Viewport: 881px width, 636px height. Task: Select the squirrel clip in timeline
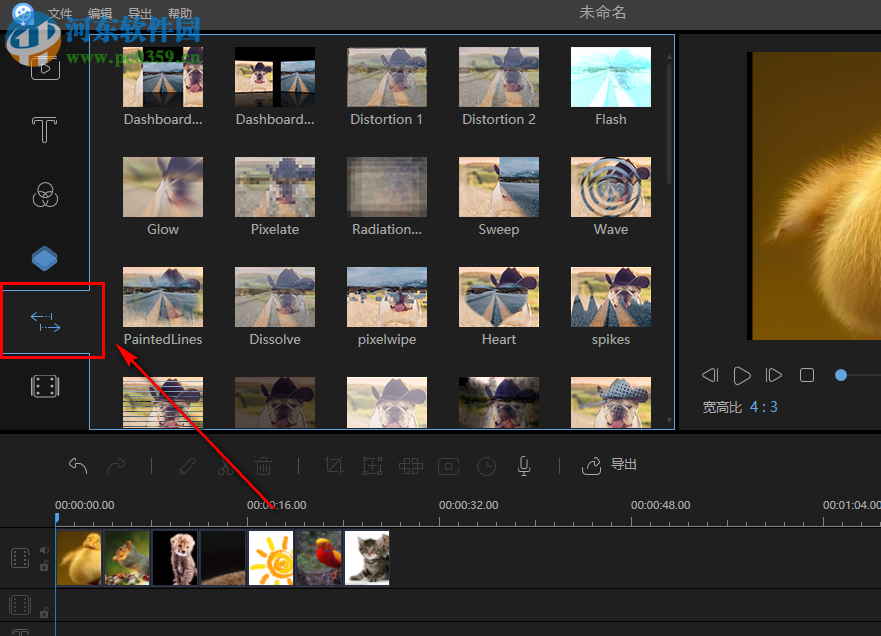pos(127,558)
